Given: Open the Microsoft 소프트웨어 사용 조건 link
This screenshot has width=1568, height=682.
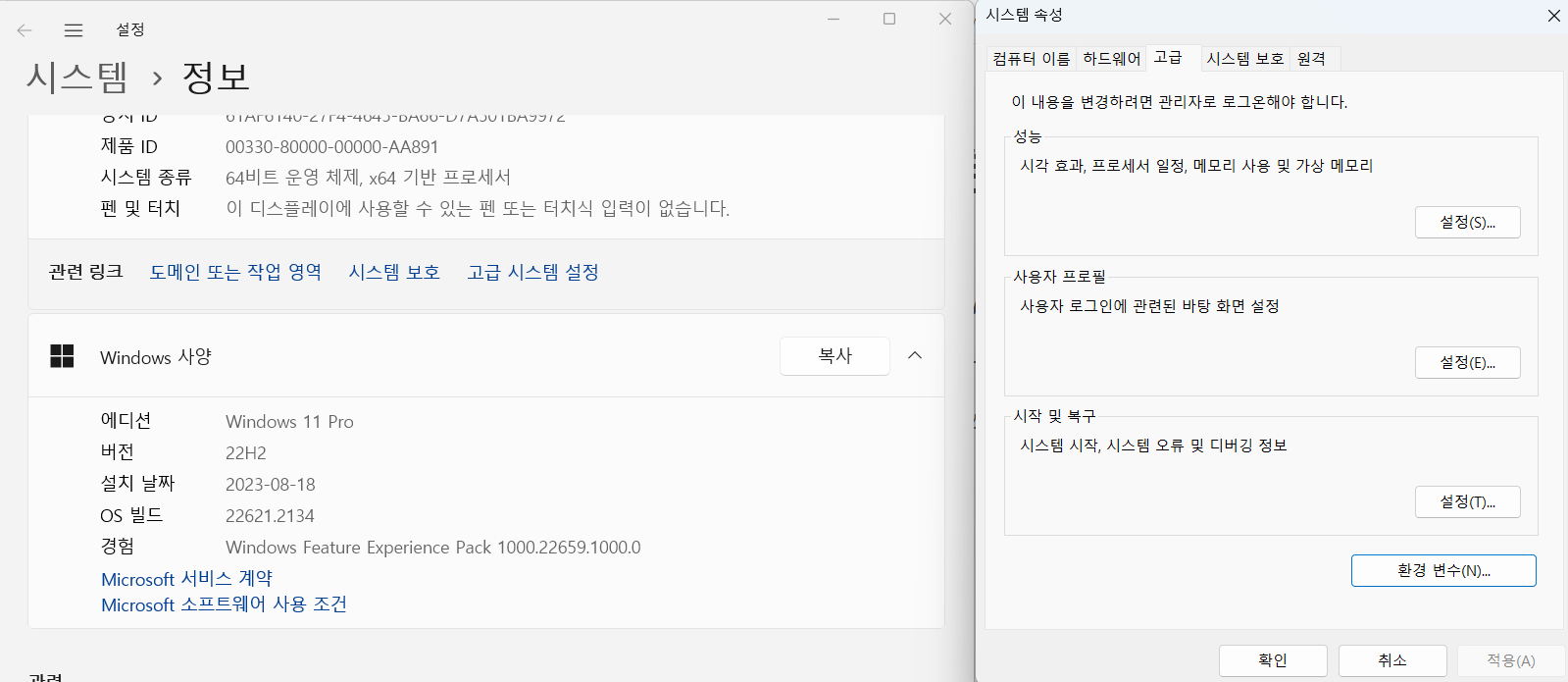Looking at the screenshot, I should [224, 604].
